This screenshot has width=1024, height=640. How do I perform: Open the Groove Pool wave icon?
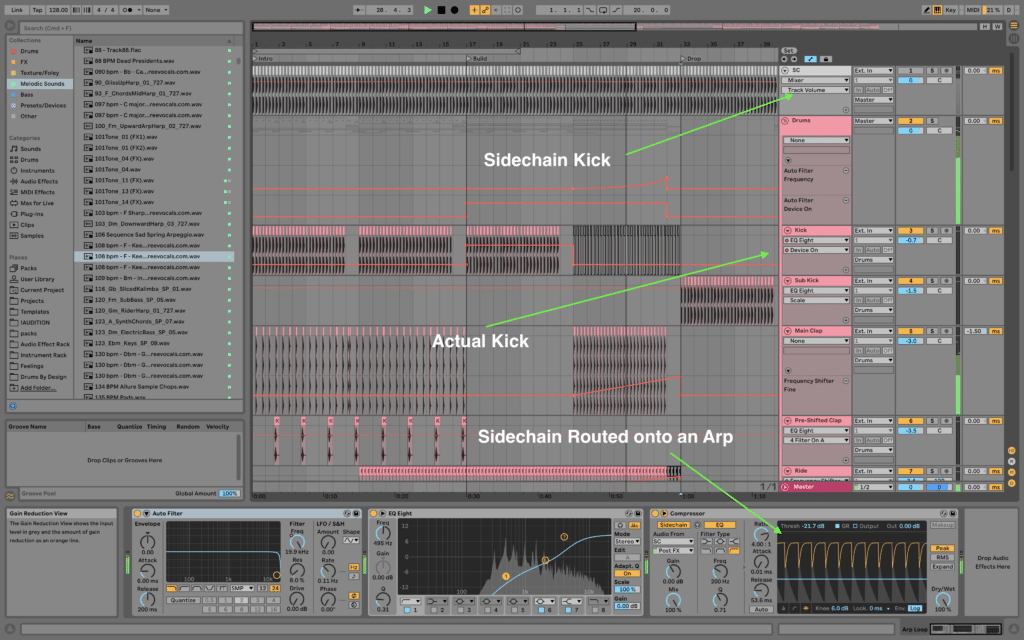(10, 496)
